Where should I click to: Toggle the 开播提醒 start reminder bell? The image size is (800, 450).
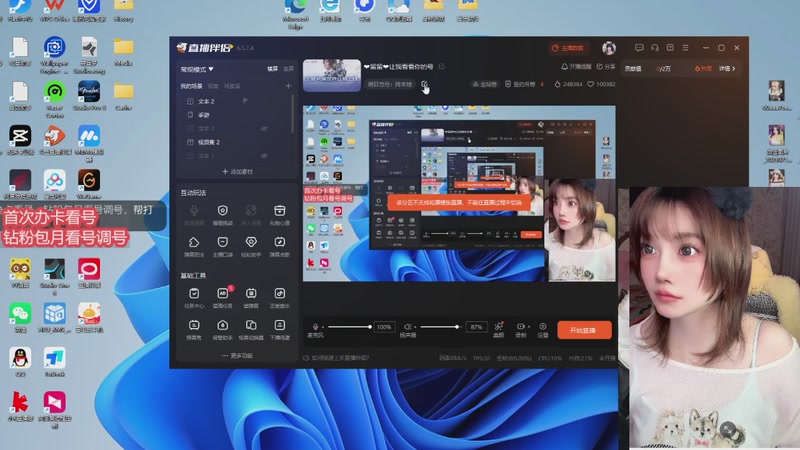(576, 67)
